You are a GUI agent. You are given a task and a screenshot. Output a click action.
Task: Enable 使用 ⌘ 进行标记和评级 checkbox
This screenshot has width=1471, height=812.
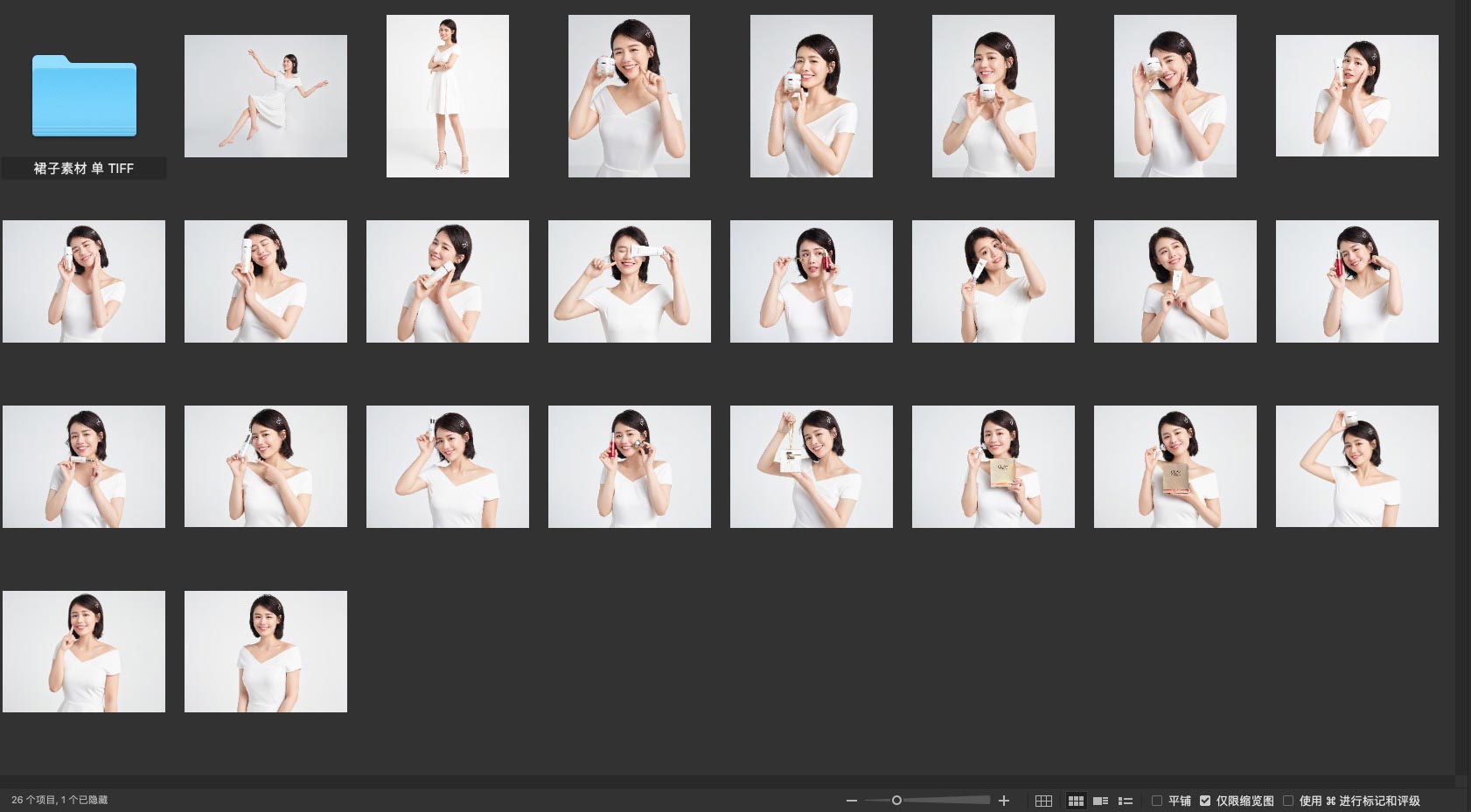click(1288, 801)
